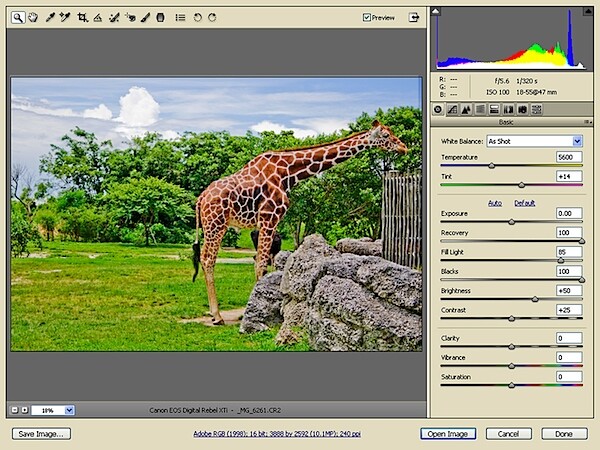The height and width of the screenshot is (450, 600).
Task: Open the White Balance dropdown
Action: pos(535,141)
